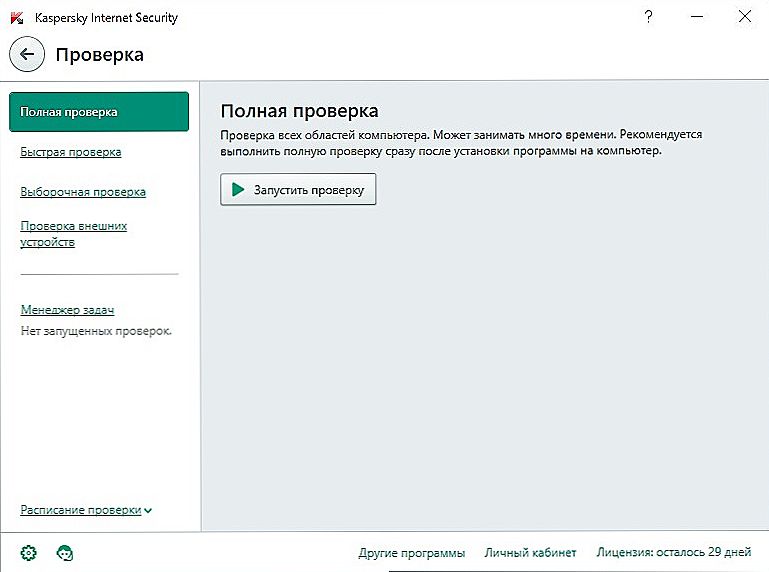Open the Менеджер задач link
The height and width of the screenshot is (572, 769).
click(67, 310)
